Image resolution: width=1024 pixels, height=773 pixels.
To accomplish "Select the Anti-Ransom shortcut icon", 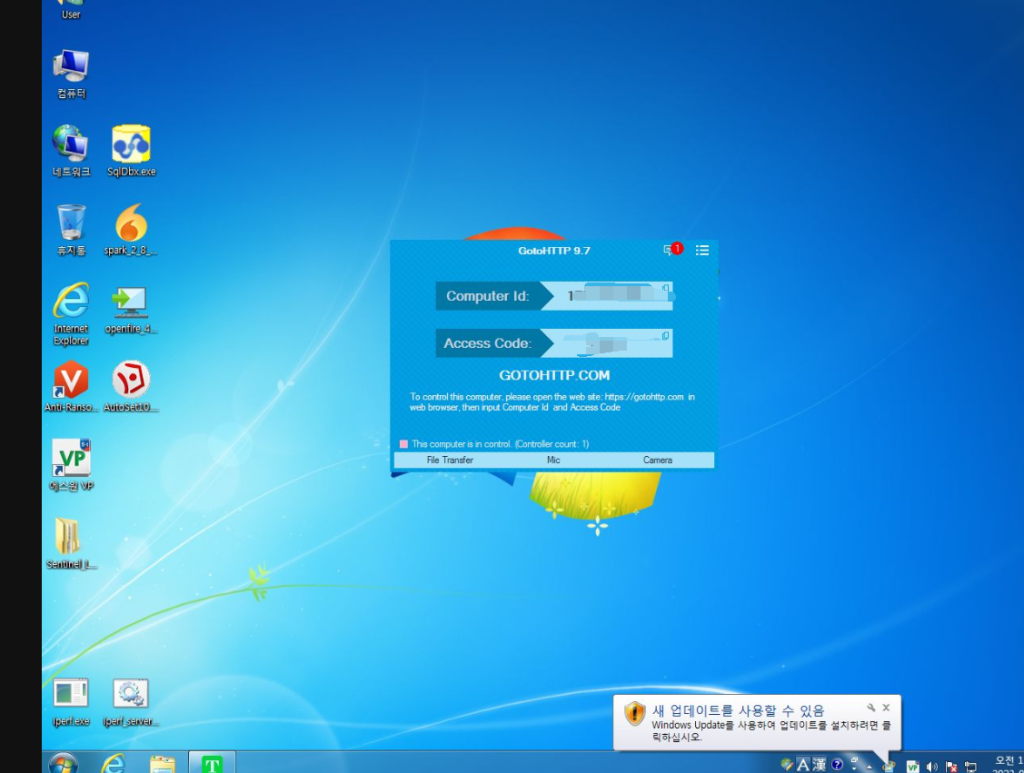I will 71,386.
